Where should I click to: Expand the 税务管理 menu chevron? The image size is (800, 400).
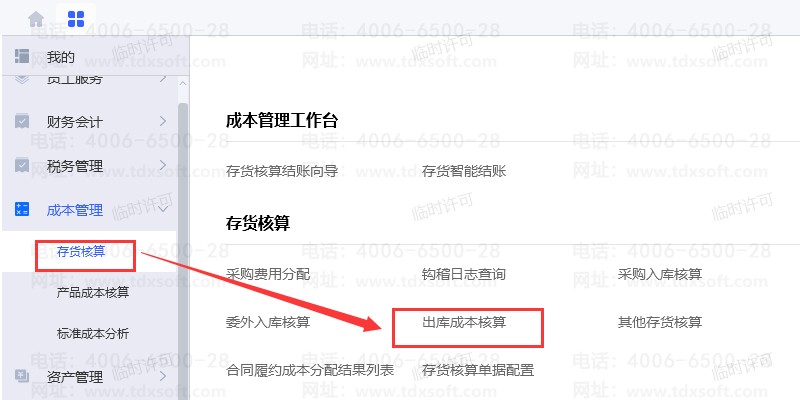click(163, 165)
